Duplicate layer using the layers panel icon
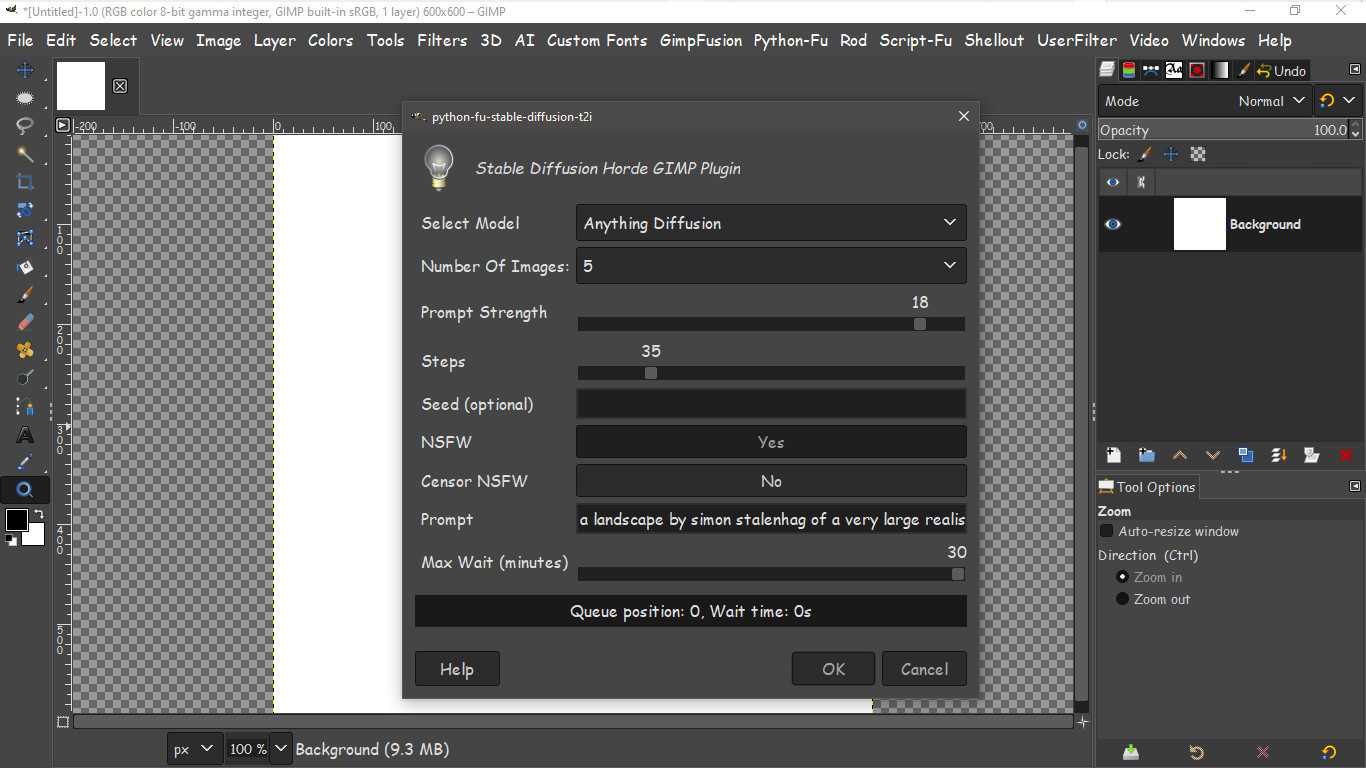This screenshot has width=1366, height=768. click(1246, 456)
